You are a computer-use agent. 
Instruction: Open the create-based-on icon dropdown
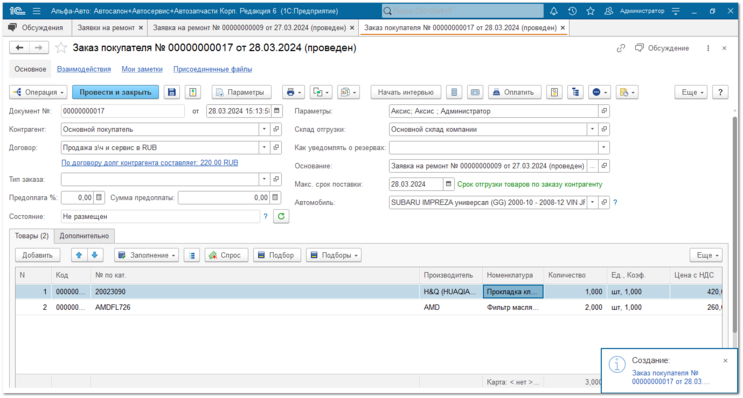tap(321, 92)
